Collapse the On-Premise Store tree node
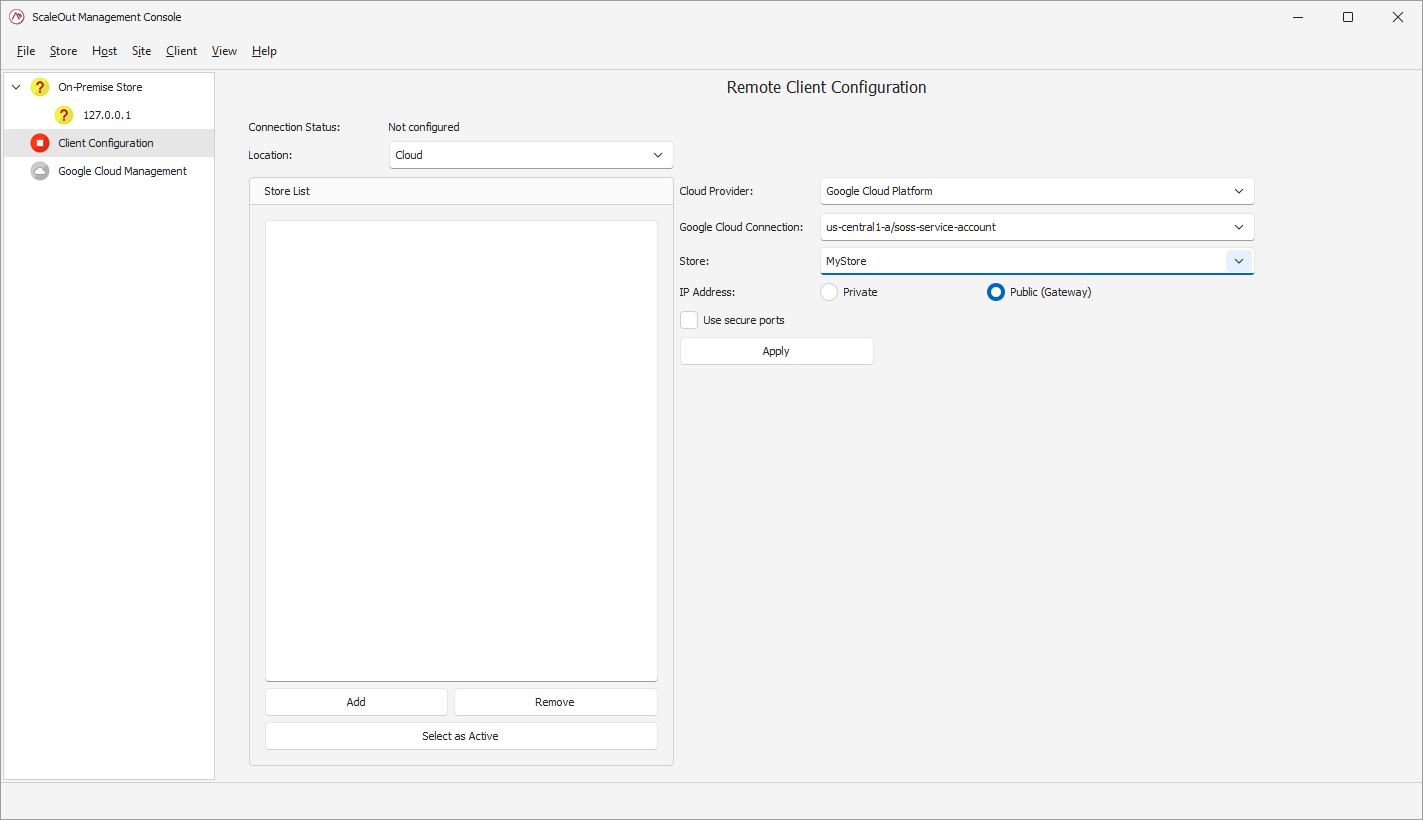 16,87
